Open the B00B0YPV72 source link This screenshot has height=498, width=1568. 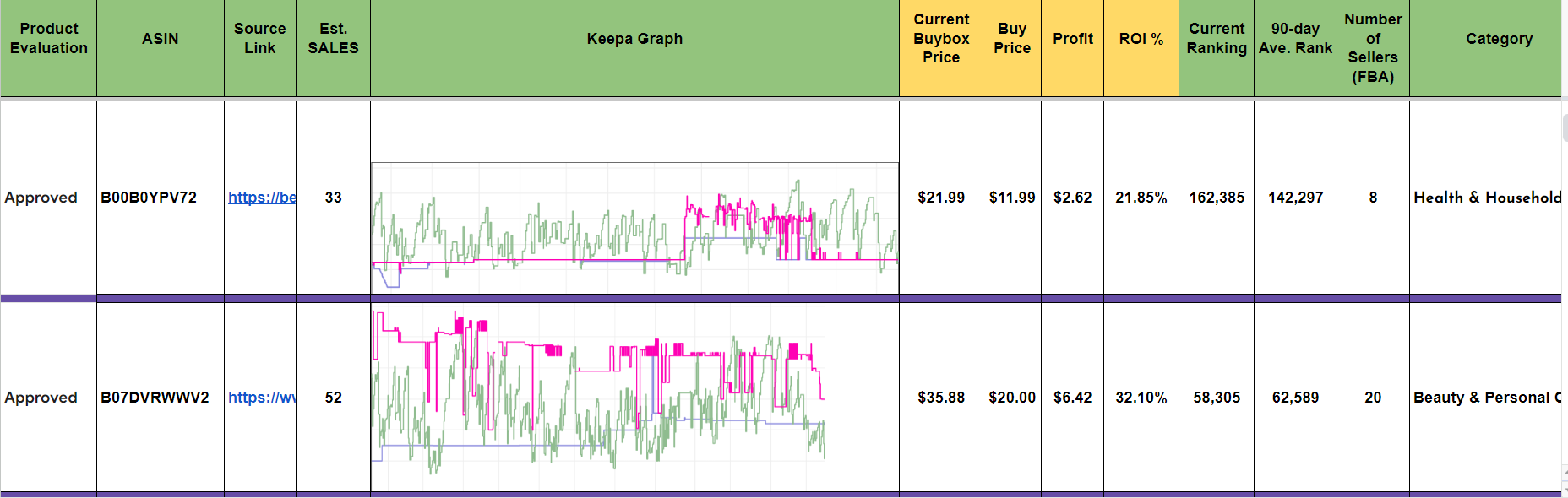(261, 198)
